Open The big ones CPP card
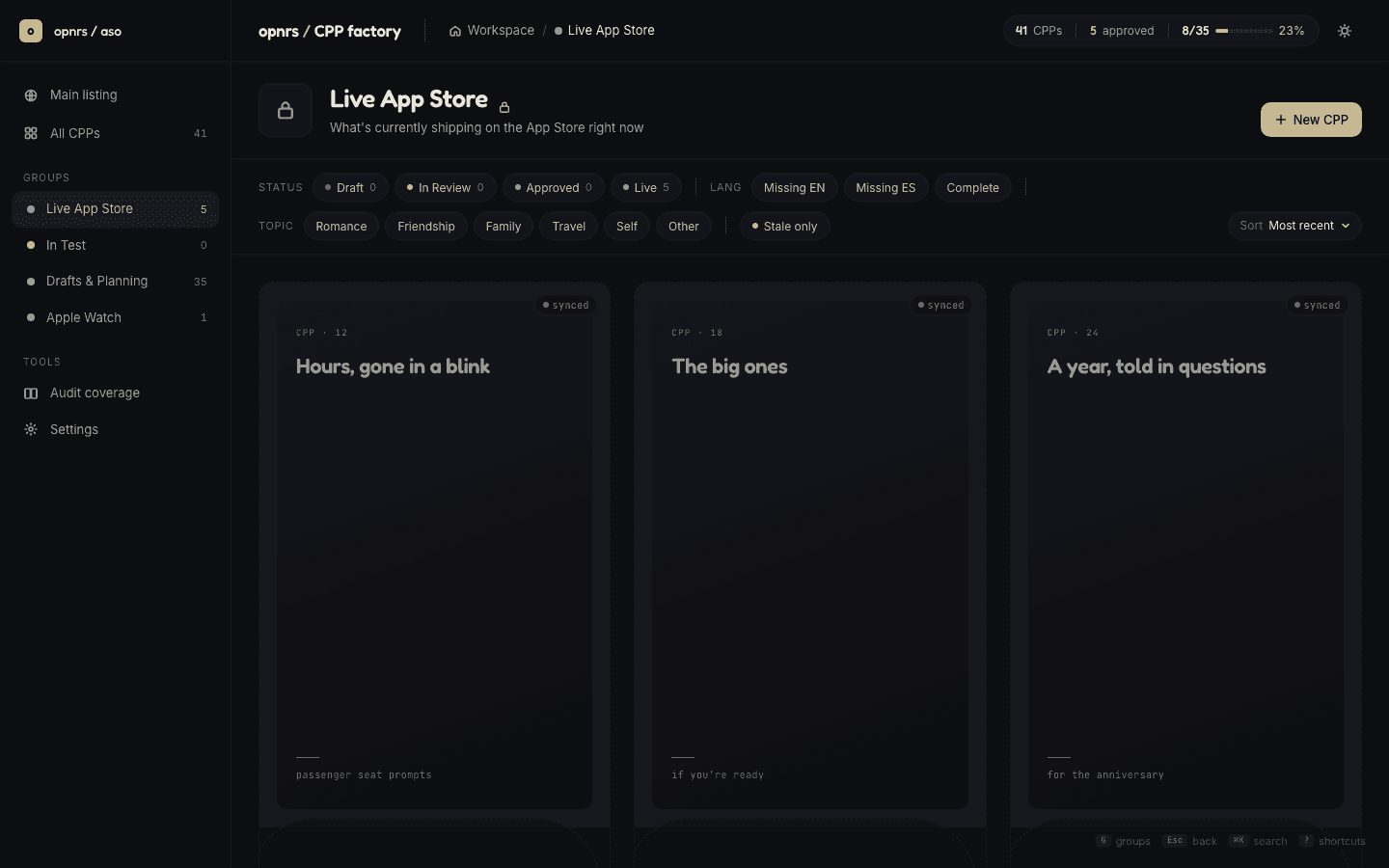This screenshot has width=1389, height=868. 810,554
